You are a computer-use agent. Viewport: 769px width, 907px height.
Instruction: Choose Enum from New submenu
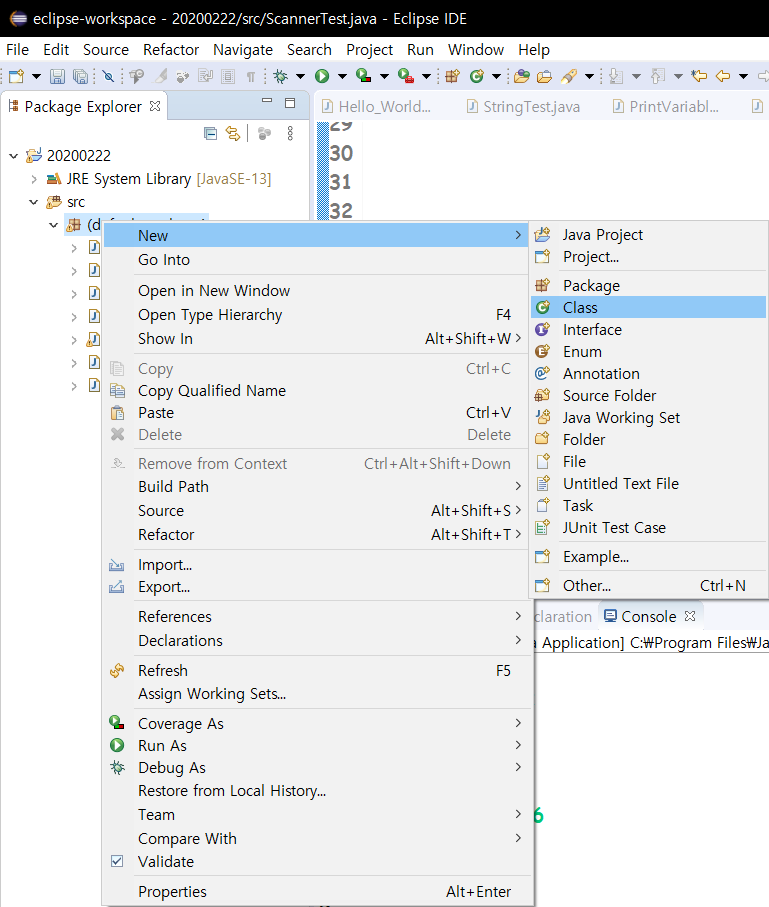pos(648,352)
